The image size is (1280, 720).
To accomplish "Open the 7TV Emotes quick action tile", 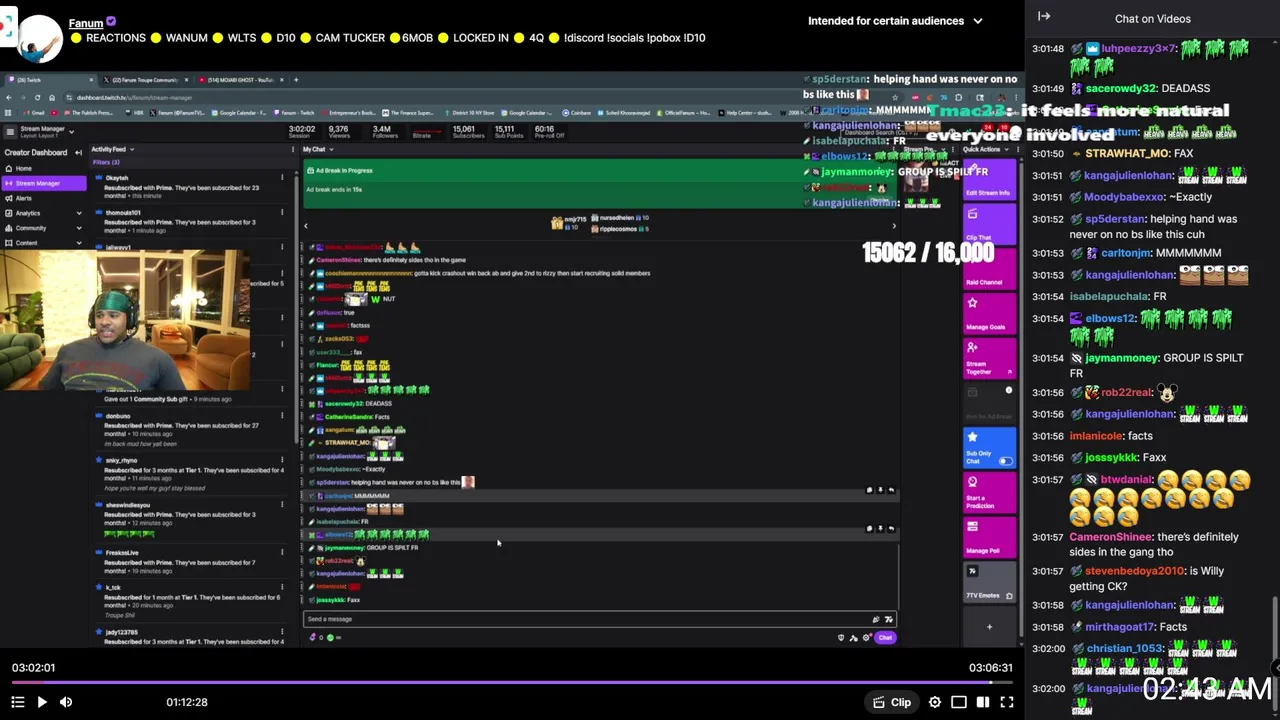I will (x=988, y=582).
